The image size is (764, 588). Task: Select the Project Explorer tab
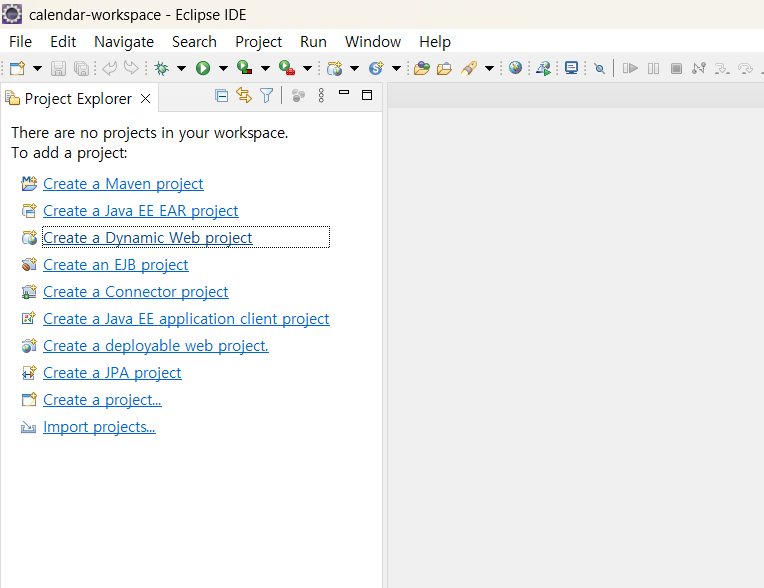(x=78, y=99)
